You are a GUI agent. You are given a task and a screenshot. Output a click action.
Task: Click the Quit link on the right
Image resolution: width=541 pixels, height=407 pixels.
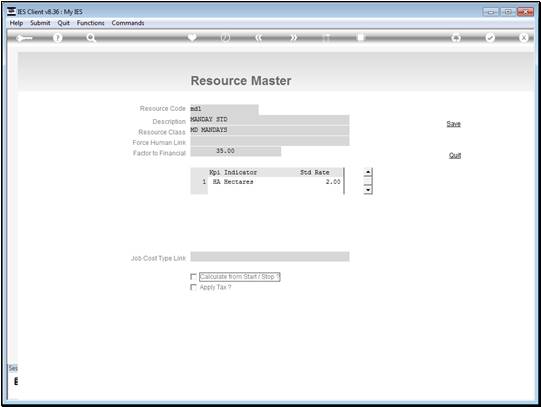[x=455, y=155]
